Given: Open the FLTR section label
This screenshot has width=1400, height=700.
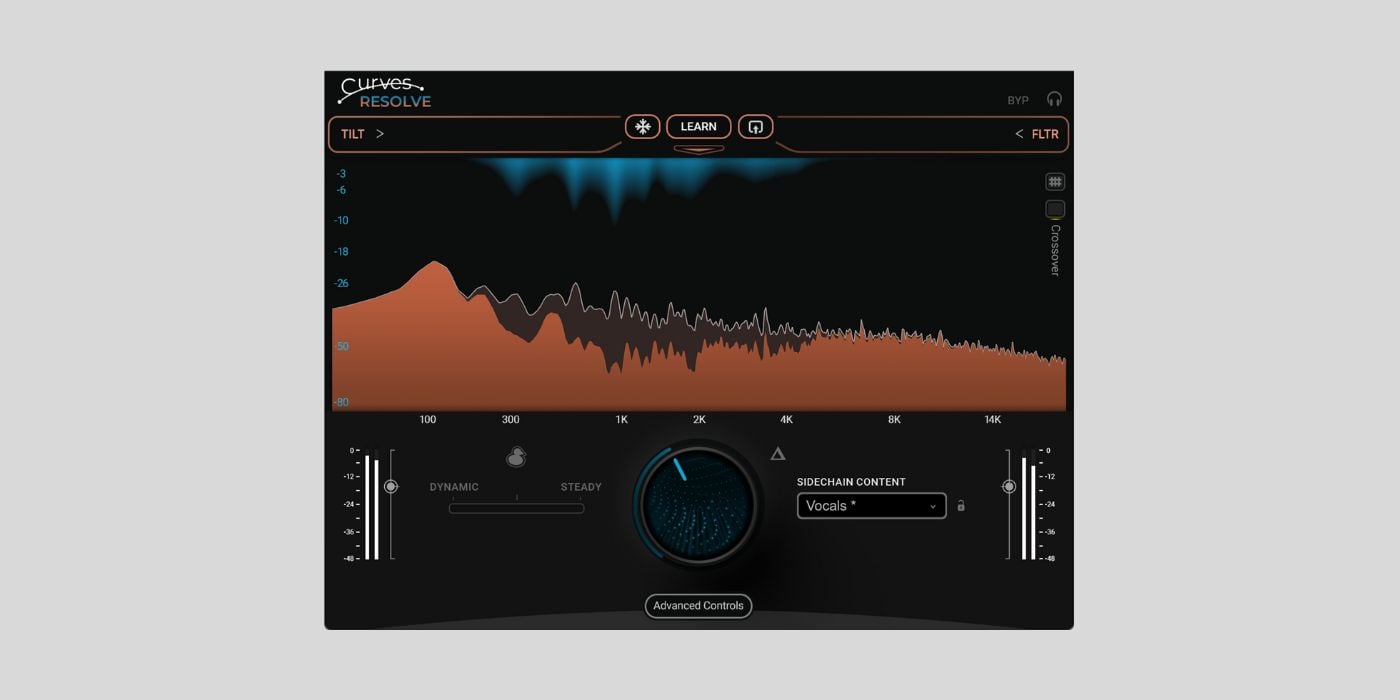Looking at the screenshot, I should click(x=1045, y=134).
